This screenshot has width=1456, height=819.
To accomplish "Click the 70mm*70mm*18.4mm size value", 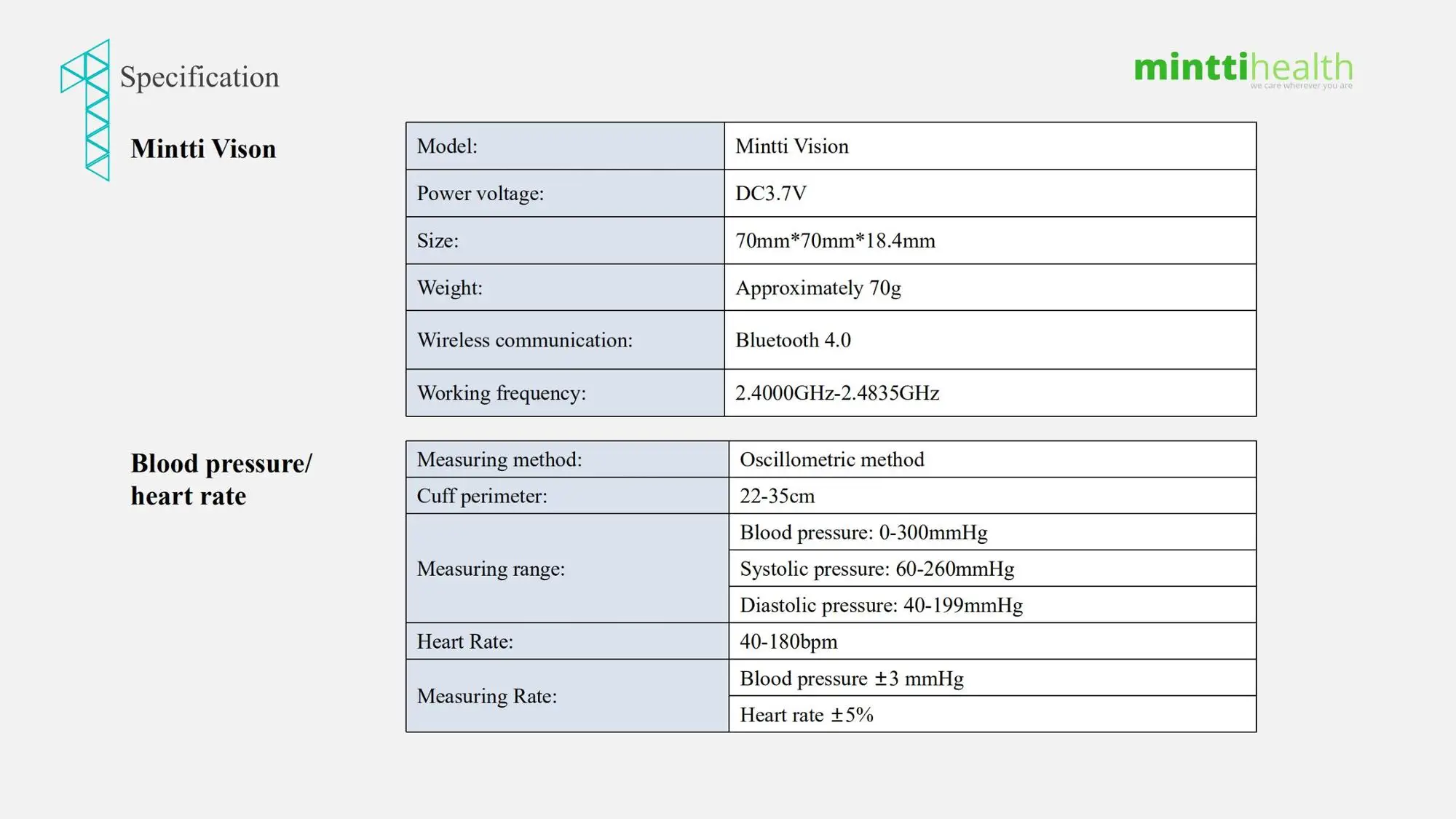I will pos(835,241).
